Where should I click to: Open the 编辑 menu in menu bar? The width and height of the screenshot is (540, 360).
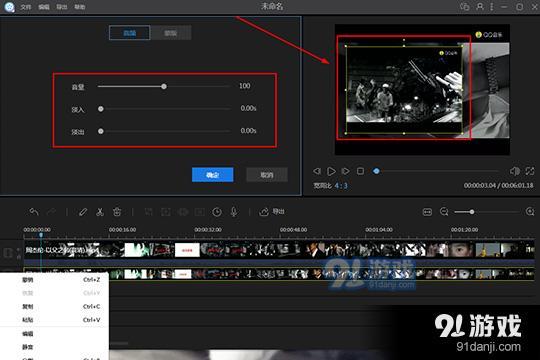44,7
